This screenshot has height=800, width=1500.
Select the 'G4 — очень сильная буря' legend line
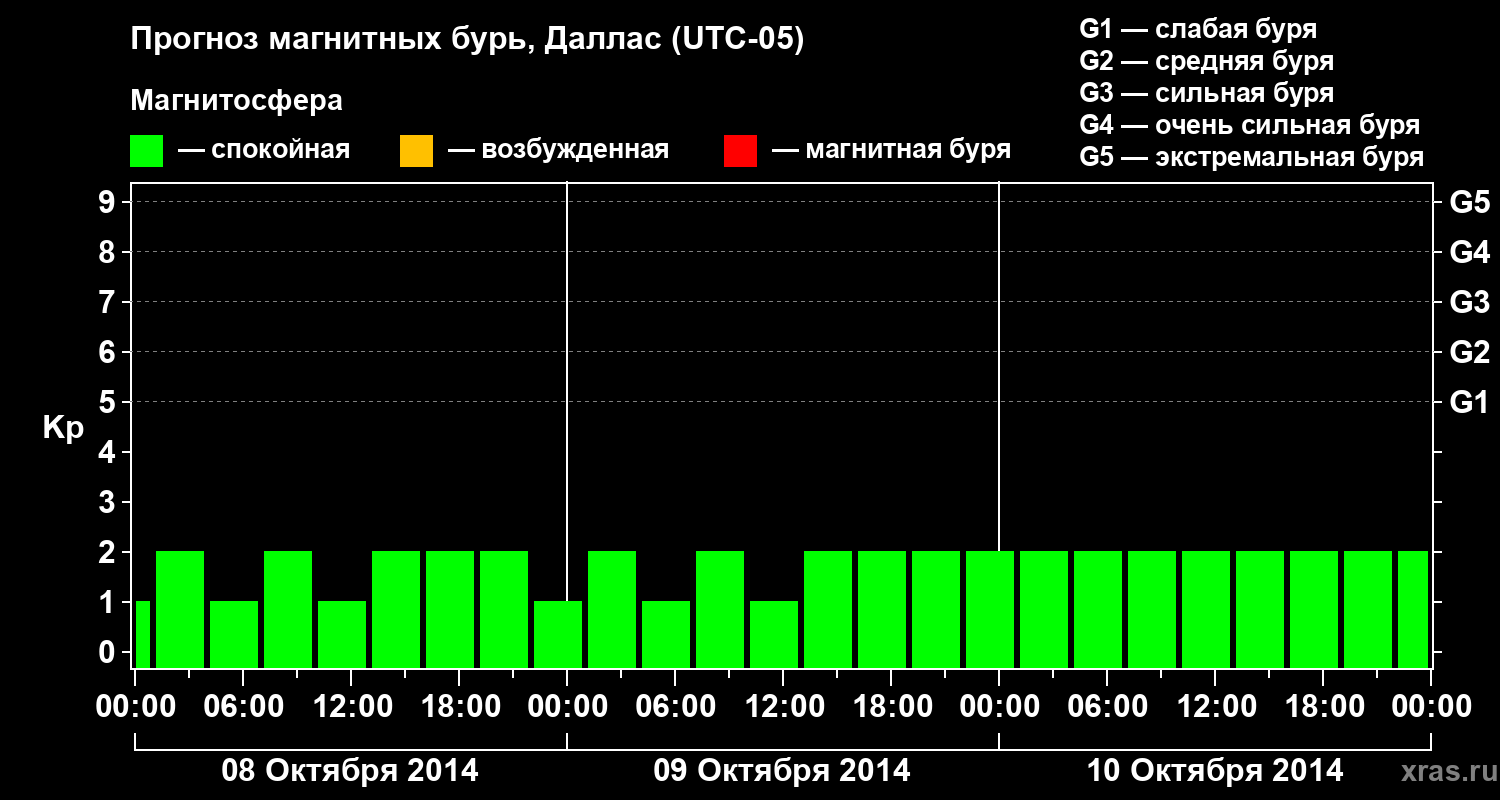pos(1249,125)
